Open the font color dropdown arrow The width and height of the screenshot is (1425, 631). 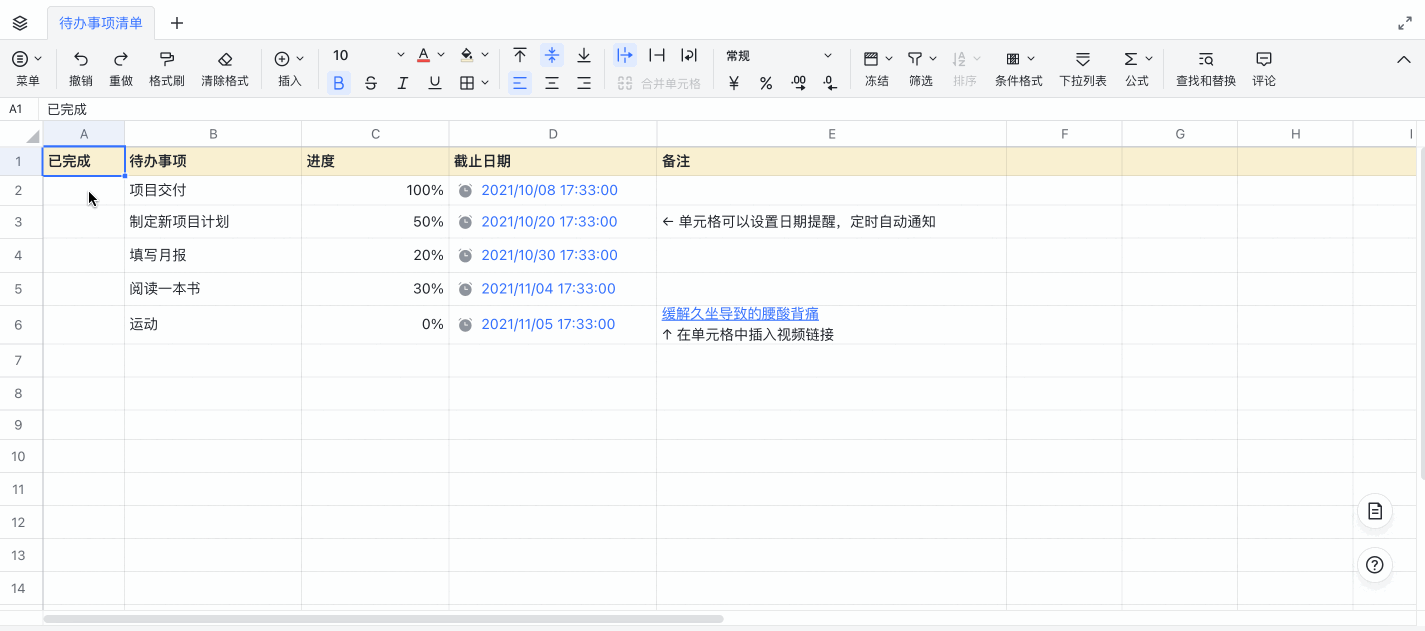point(441,55)
